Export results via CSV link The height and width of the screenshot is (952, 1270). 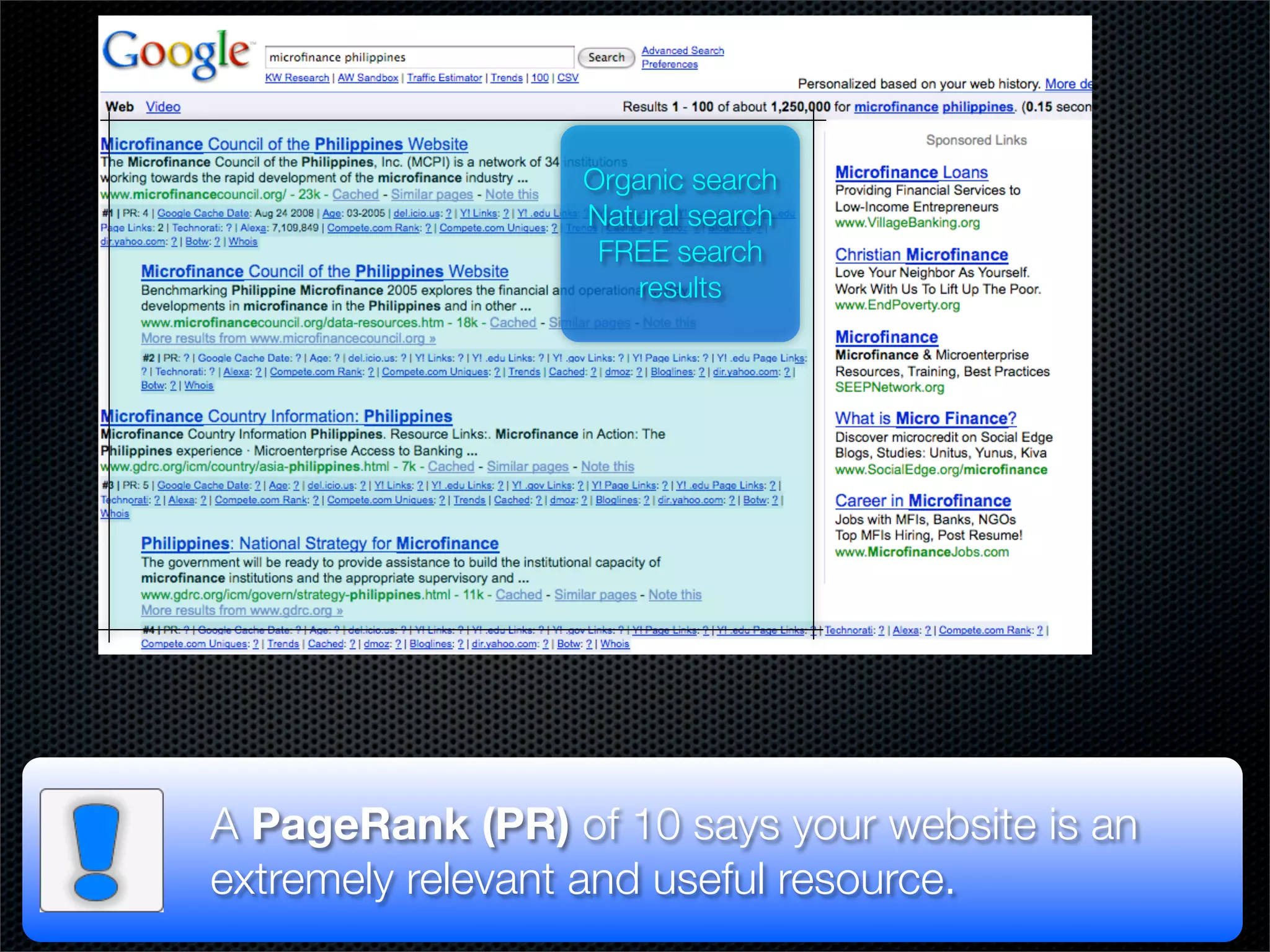click(x=567, y=77)
